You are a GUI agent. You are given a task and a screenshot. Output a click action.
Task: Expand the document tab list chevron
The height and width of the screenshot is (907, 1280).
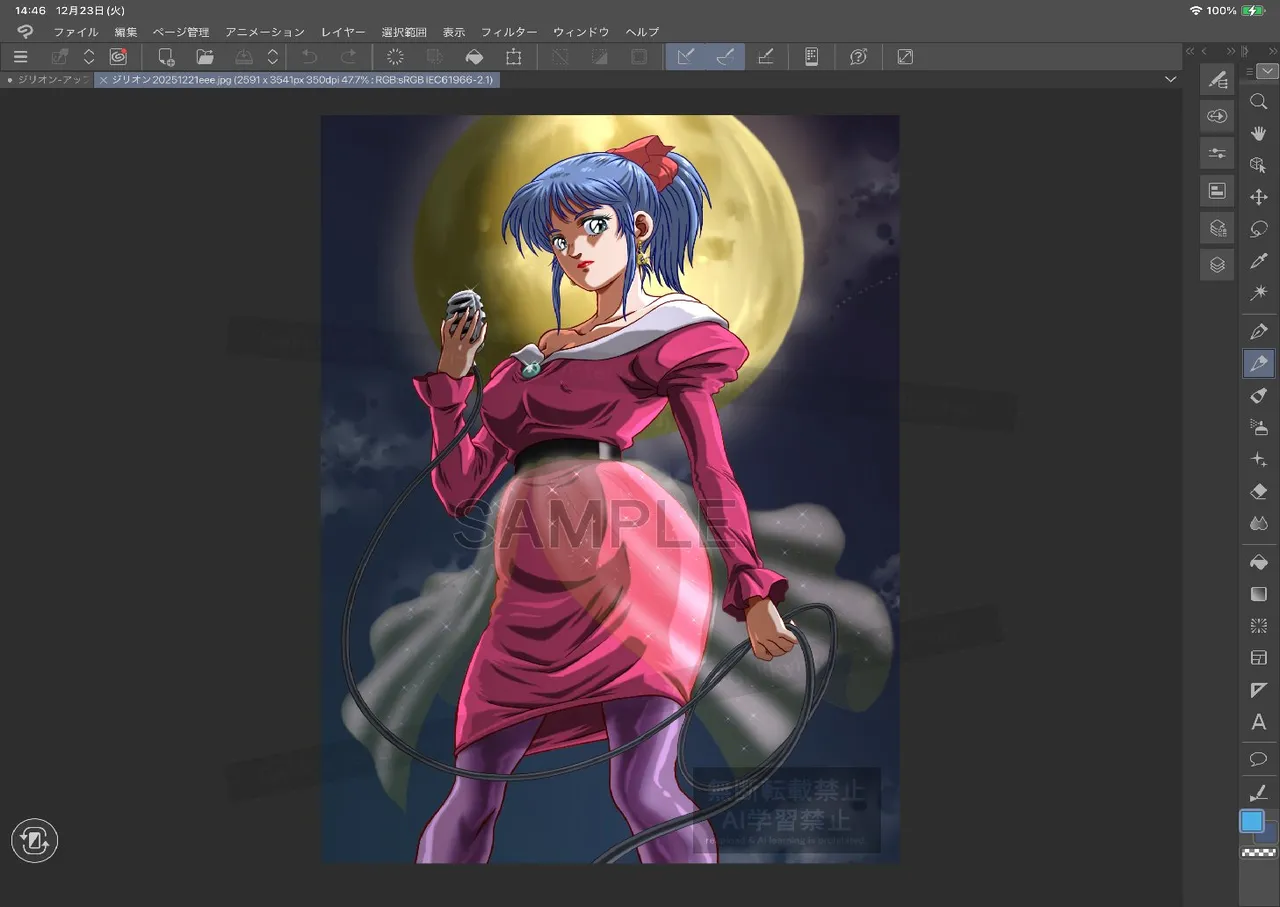coord(1171,79)
